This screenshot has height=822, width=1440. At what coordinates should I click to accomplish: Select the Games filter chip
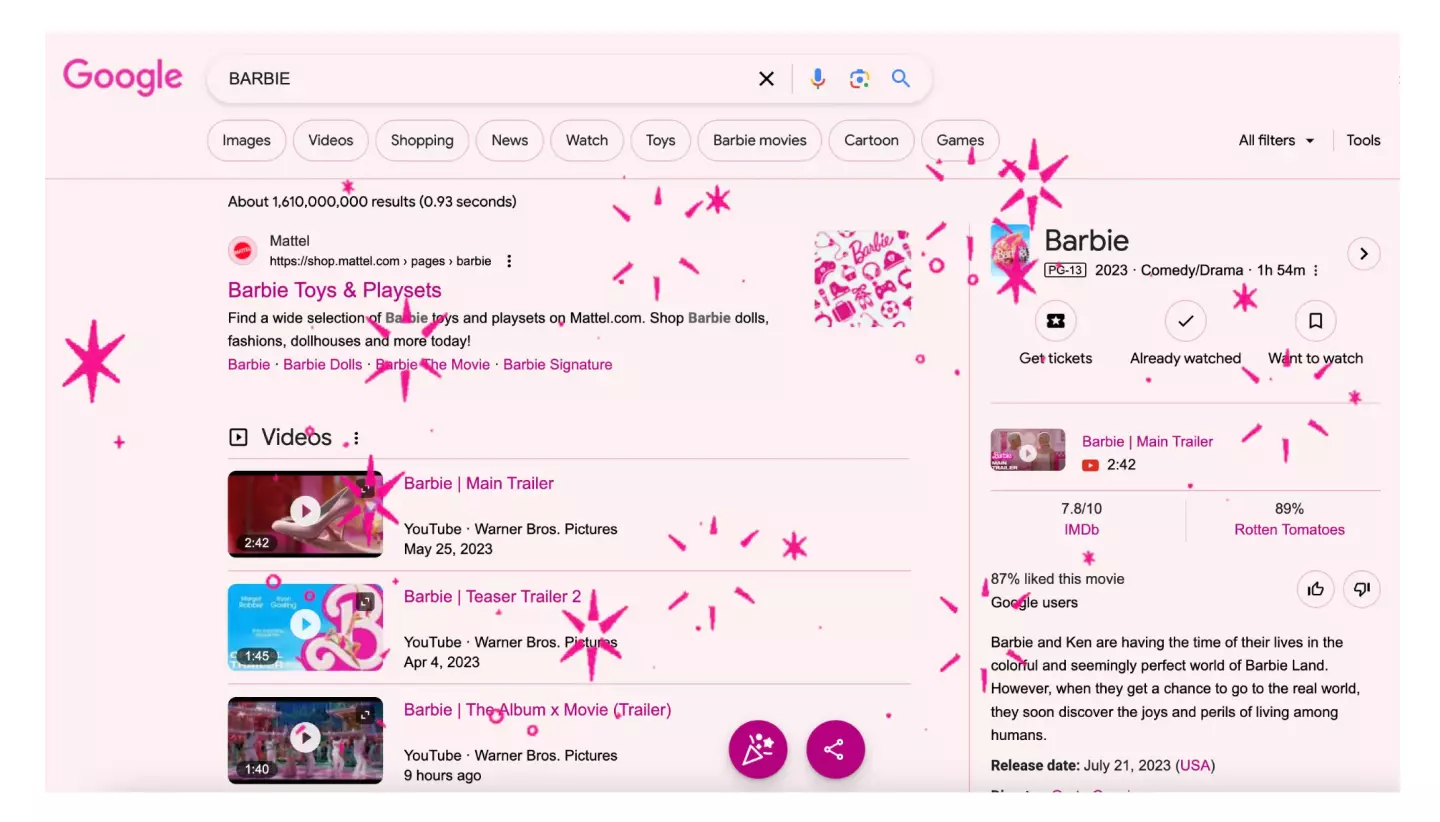[x=960, y=140]
